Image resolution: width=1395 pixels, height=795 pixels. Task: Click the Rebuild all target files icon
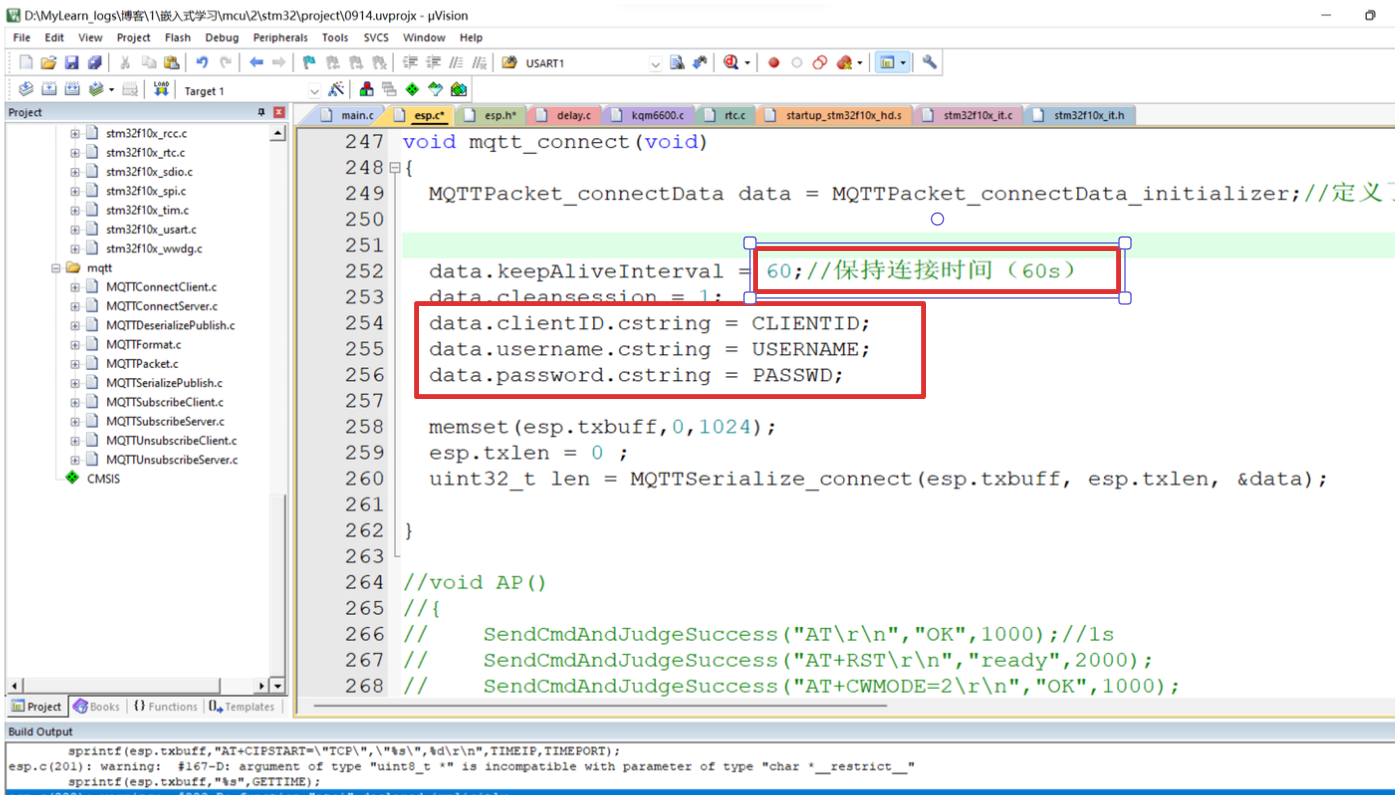(72, 90)
